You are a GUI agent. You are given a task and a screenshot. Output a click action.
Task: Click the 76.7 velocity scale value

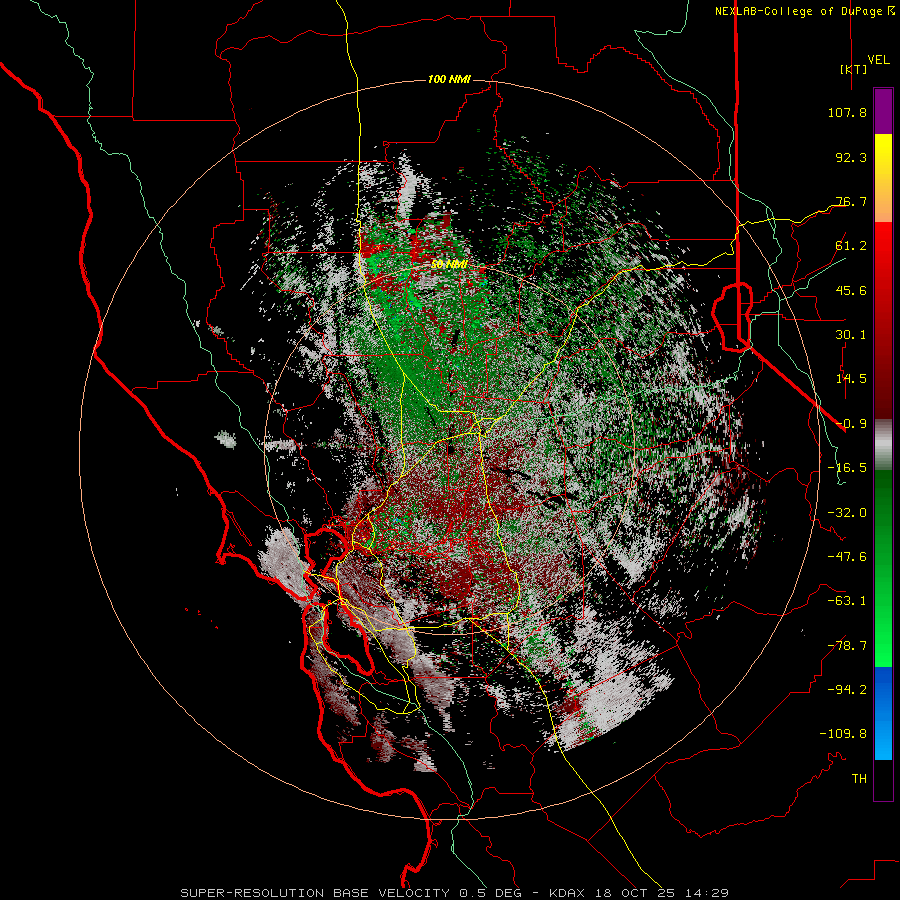click(x=851, y=201)
